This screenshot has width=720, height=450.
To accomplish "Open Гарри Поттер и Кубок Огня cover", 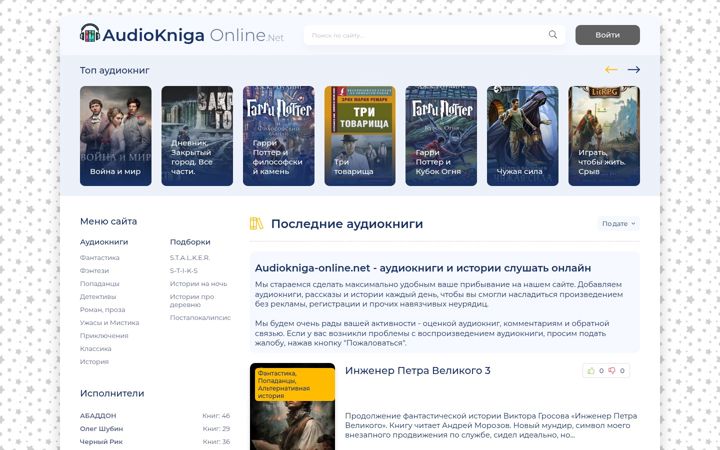I will pyautogui.click(x=441, y=136).
